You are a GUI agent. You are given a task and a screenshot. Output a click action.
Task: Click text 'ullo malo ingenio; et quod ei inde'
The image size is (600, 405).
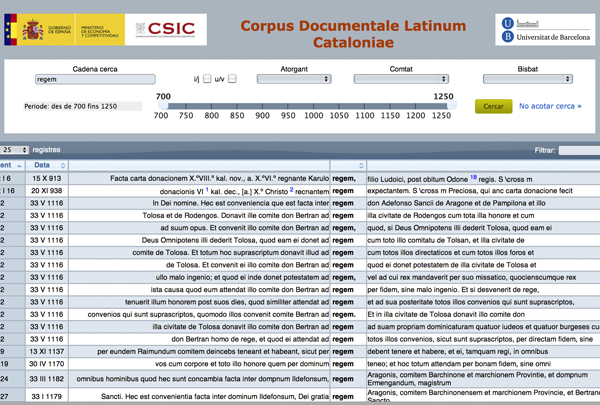[x=242, y=277]
